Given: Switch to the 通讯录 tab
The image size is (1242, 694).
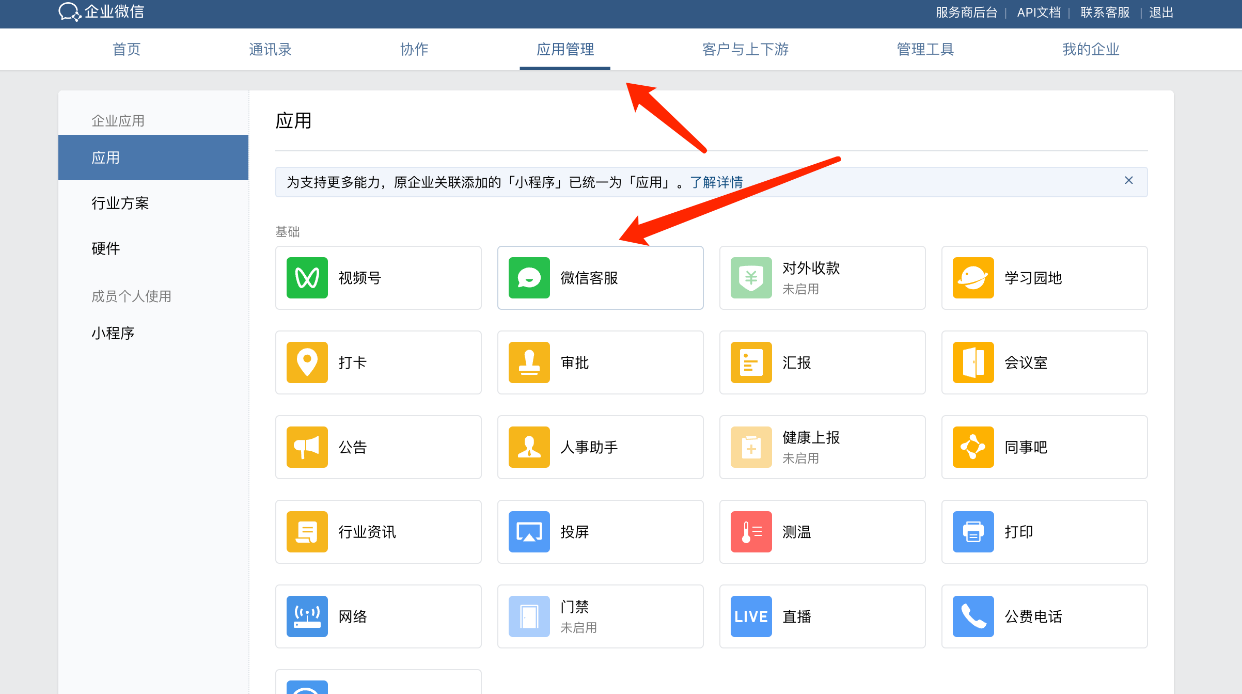Looking at the screenshot, I should [270, 49].
